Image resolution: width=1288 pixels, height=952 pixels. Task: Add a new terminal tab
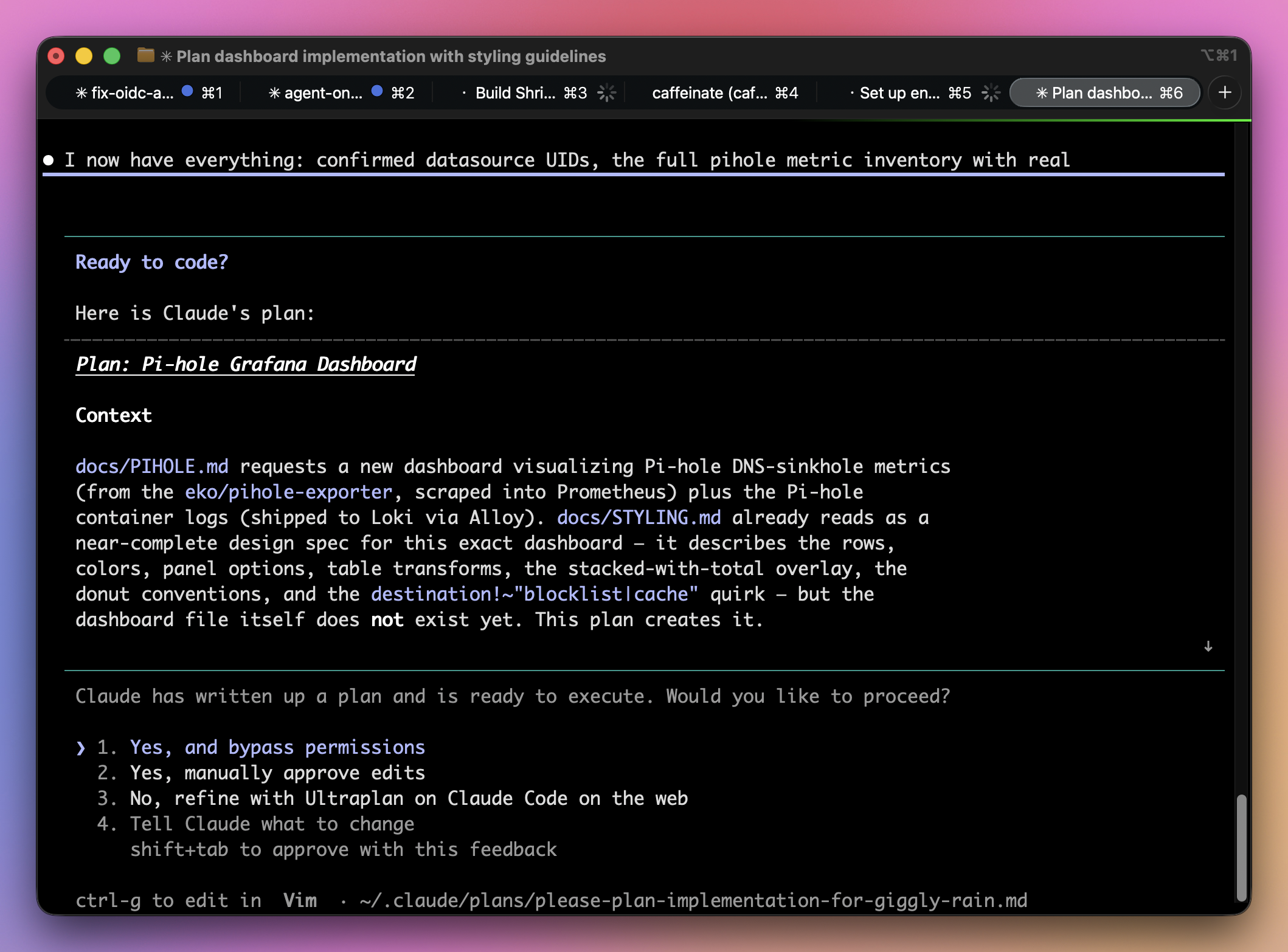pyautogui.click(x=1225, y=92)
